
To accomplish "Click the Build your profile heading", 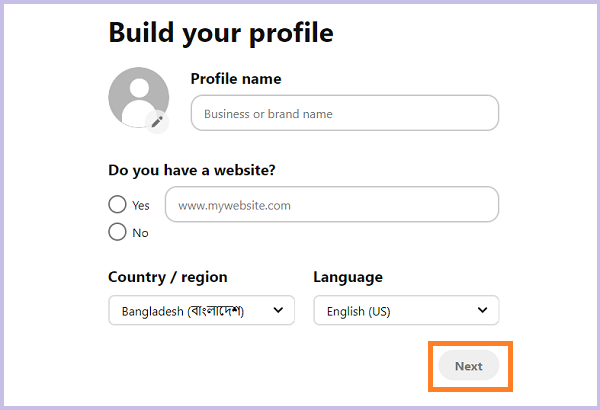I will 221,33.
